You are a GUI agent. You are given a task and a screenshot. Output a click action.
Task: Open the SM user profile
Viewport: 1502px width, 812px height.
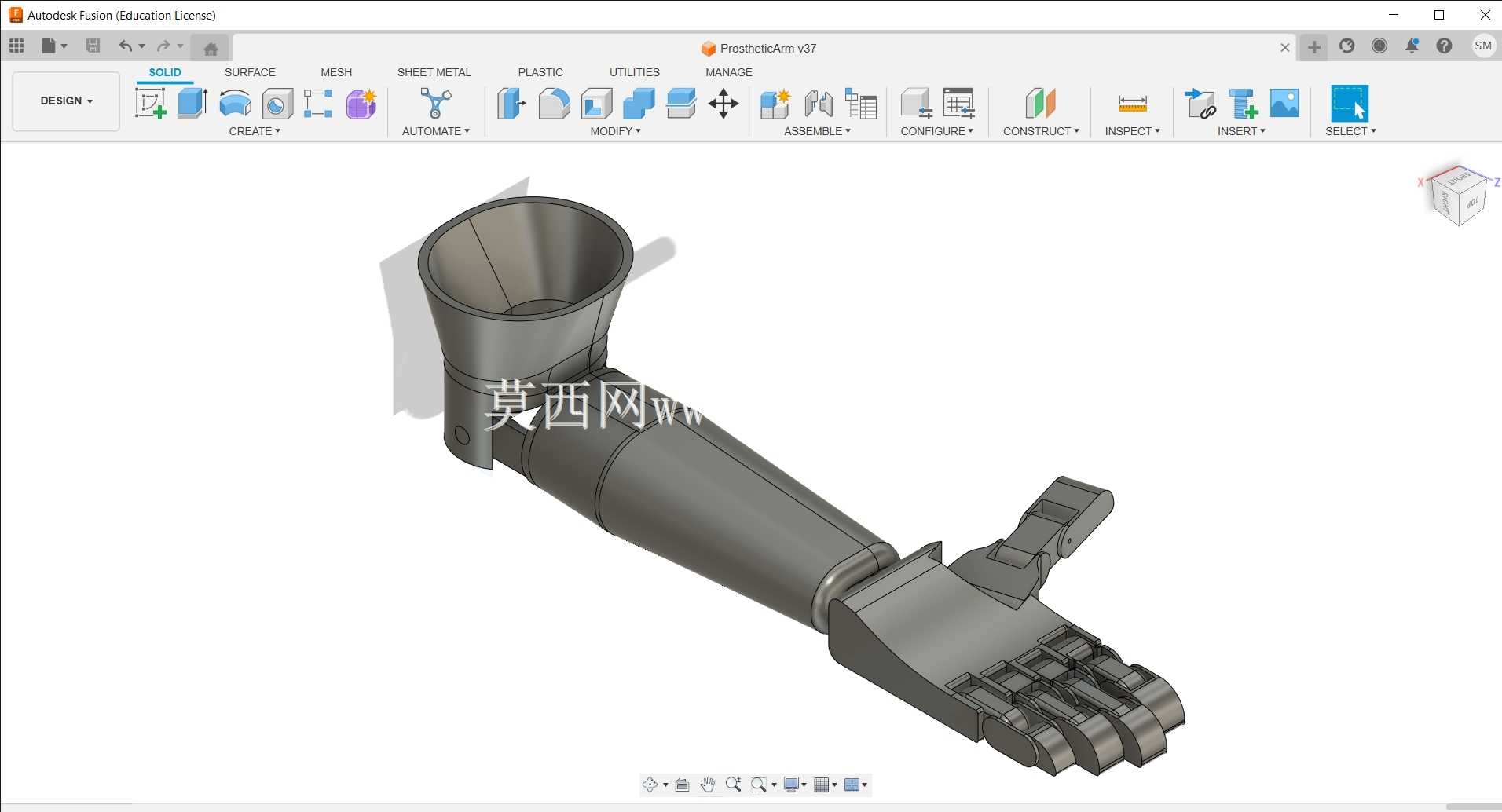(x=1483, y=46)
